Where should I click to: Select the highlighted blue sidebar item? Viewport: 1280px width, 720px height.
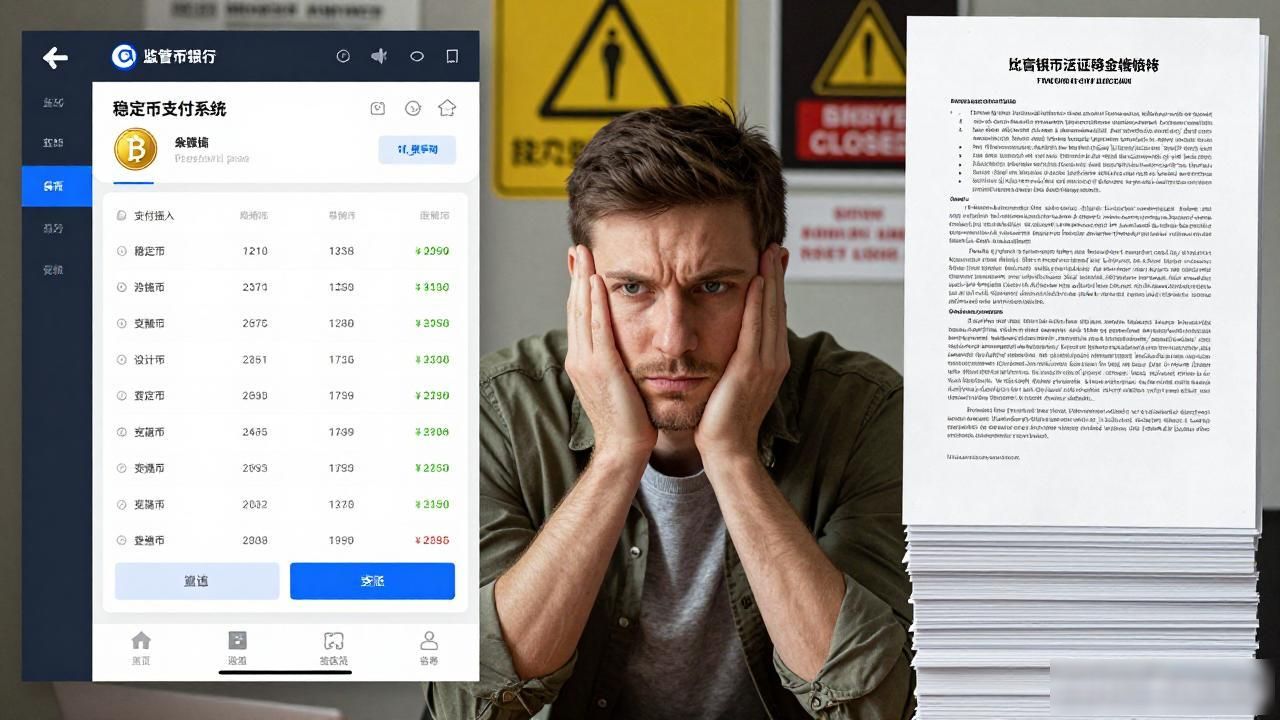57,186
